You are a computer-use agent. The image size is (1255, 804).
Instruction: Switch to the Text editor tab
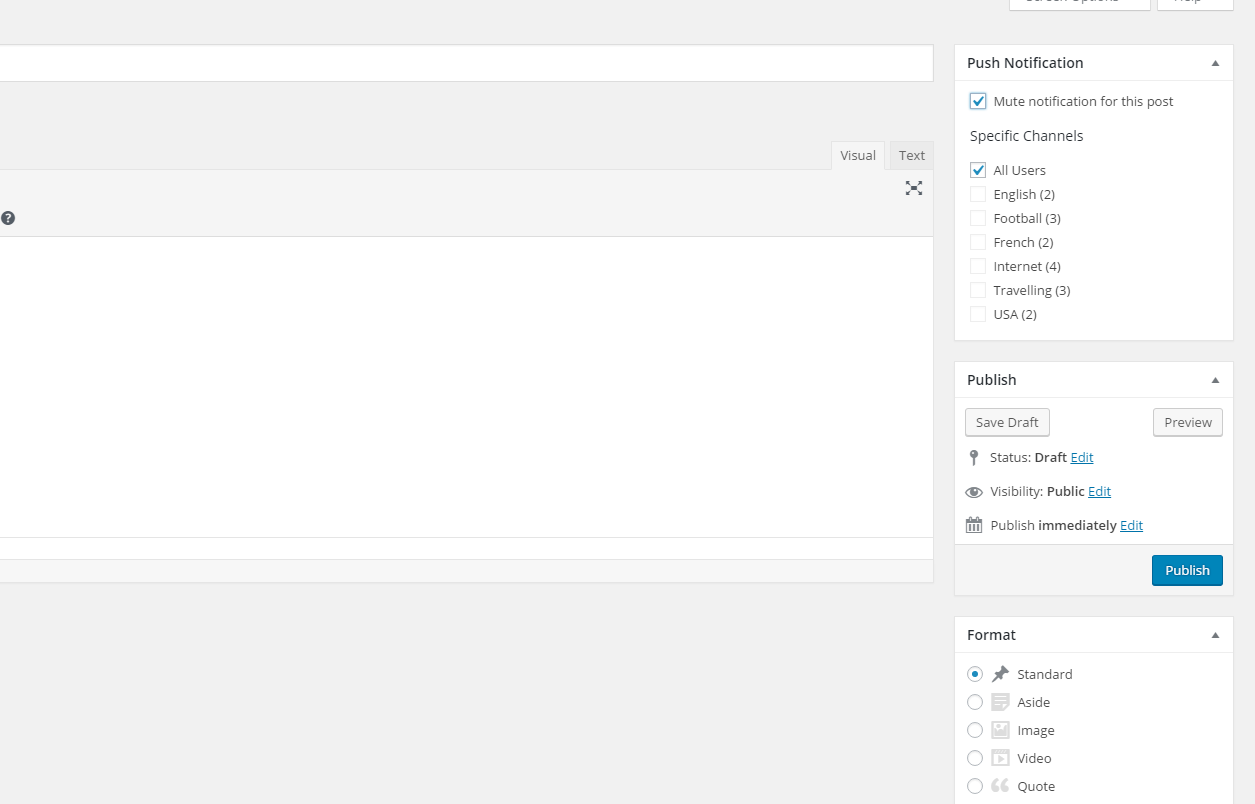coord(911,155)
